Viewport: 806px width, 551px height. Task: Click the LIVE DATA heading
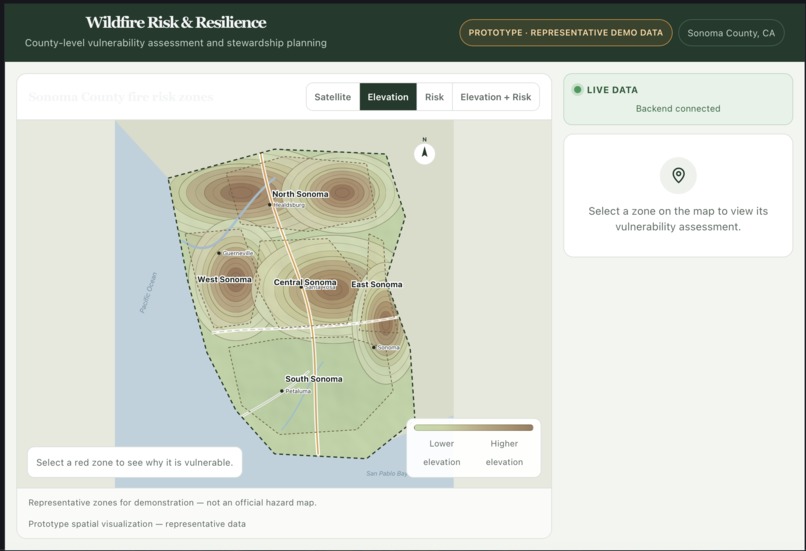point(612,90)
